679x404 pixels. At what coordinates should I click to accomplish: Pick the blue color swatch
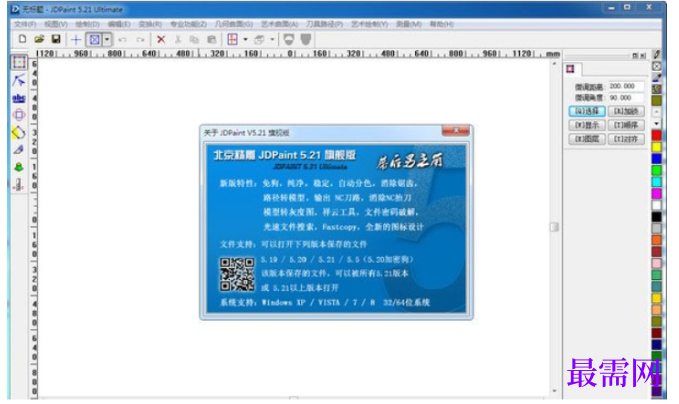[656, 159]
